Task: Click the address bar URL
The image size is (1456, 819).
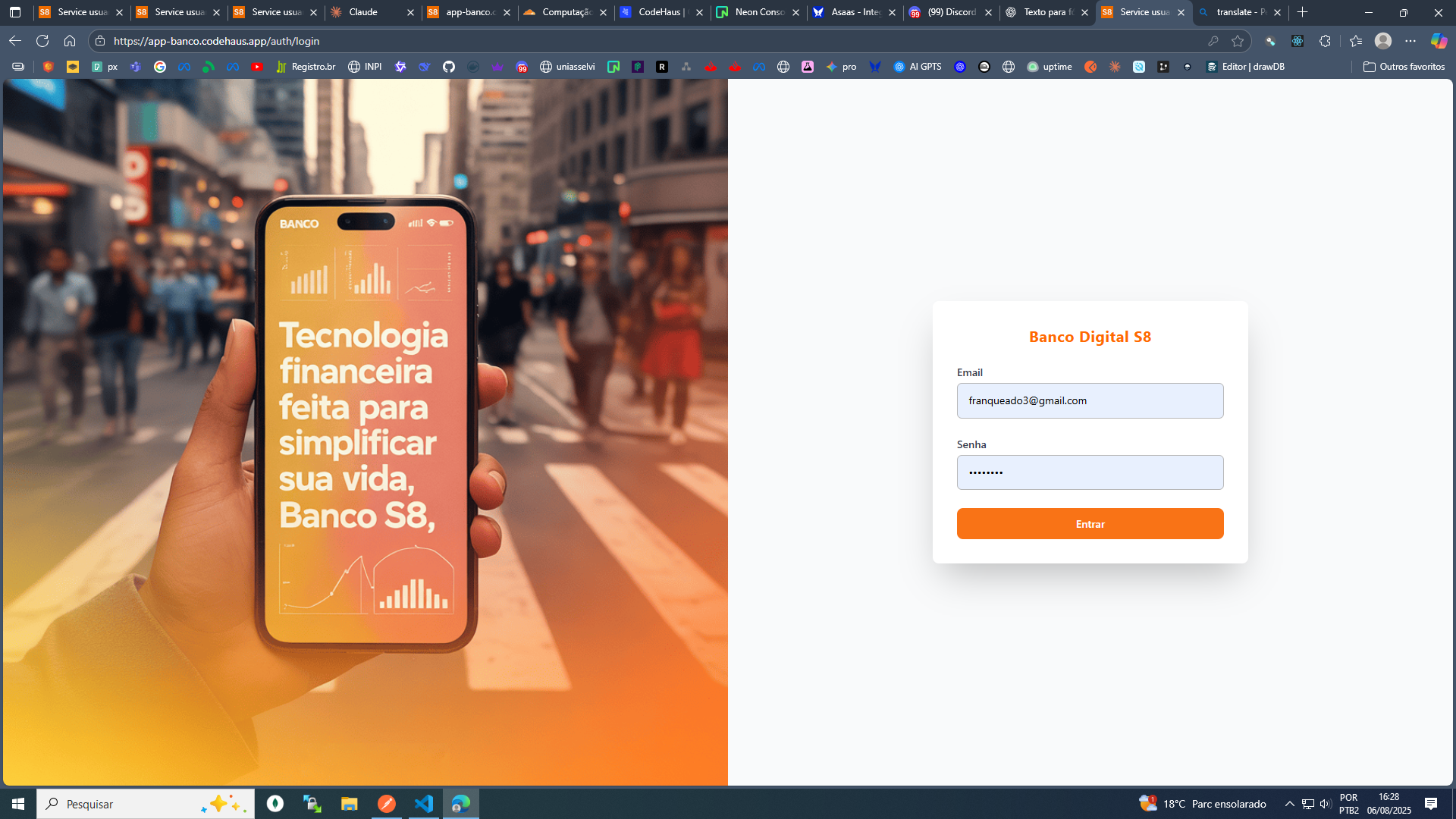Action: pos(216,41)
